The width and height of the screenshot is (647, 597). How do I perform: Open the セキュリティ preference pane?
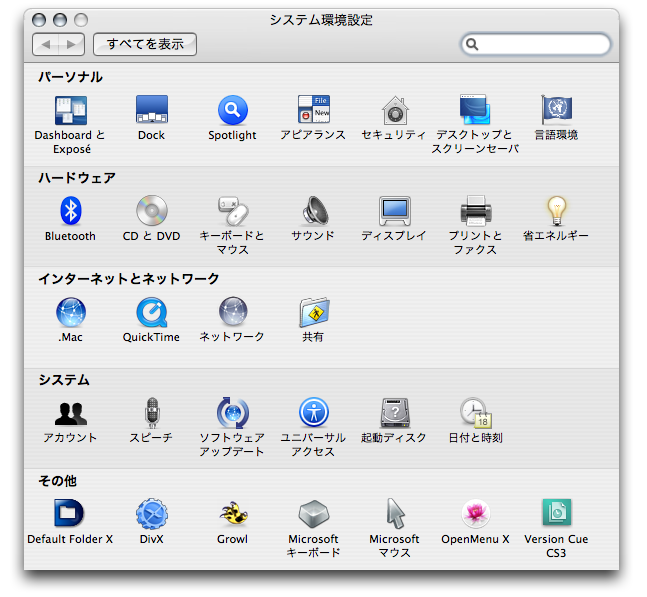(x=394, y=112)
